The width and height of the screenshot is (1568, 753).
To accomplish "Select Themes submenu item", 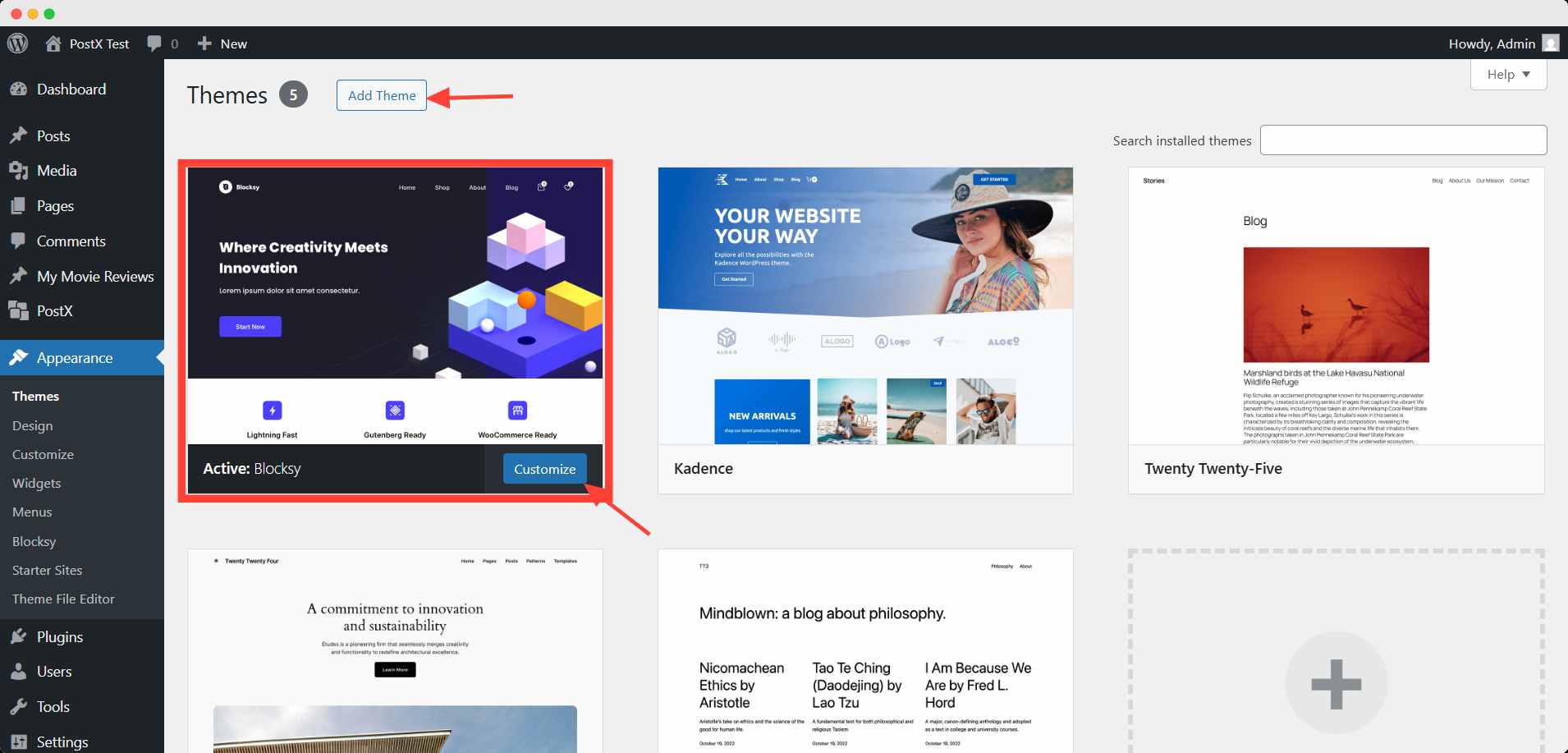I will pyautogui.click(x=35, y=396).
